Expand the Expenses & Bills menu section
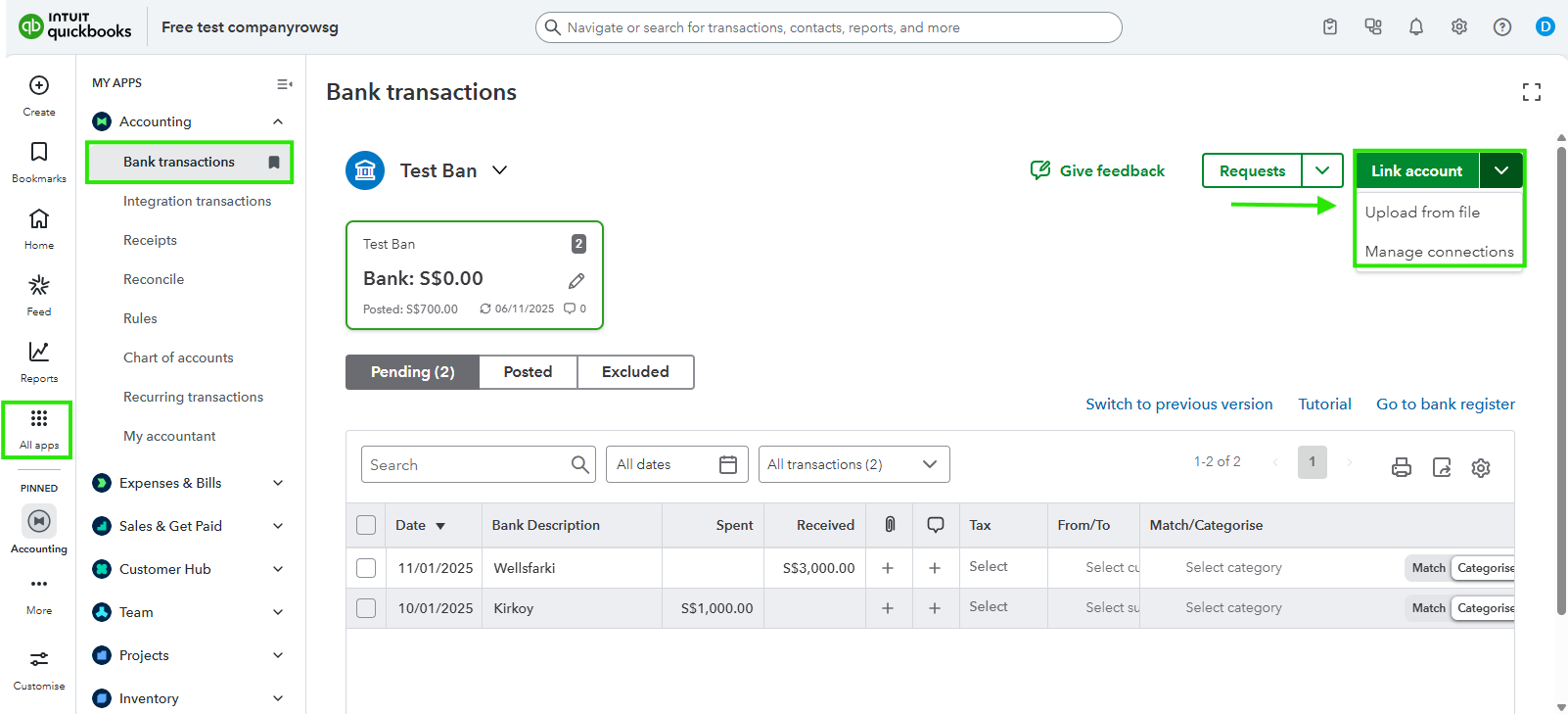This screenshot has width=1568, height=714. tap(278, 483)
